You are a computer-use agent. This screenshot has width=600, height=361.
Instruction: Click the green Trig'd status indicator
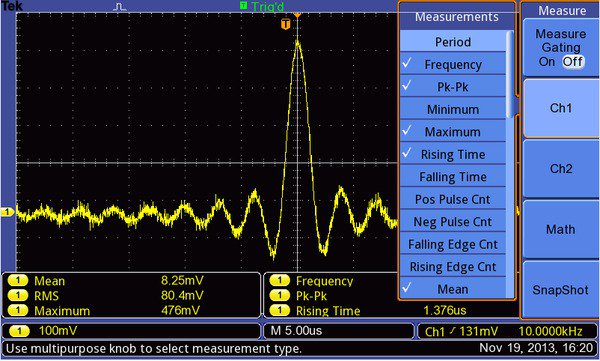pyautogui.click(x=262, y=6)
